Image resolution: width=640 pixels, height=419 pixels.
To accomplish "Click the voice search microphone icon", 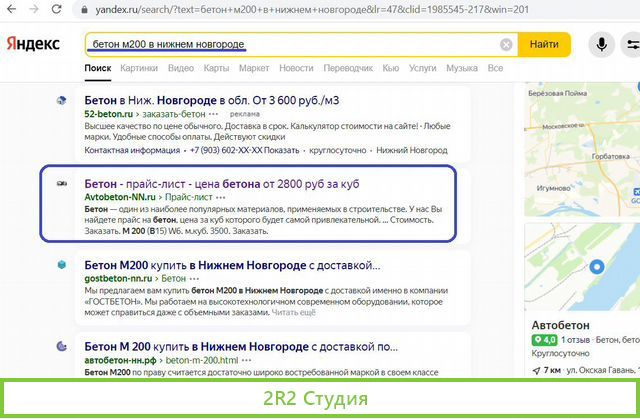I will 602,45.
